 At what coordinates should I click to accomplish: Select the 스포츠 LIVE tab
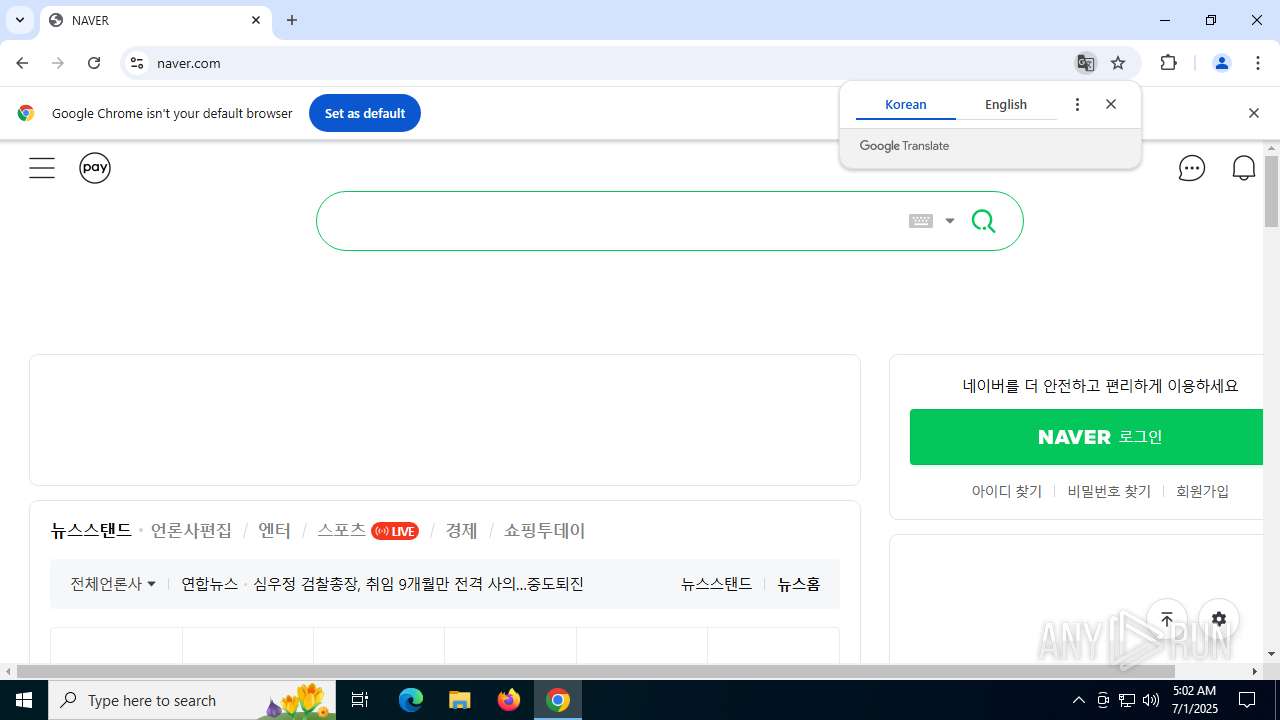click(368, 531)
